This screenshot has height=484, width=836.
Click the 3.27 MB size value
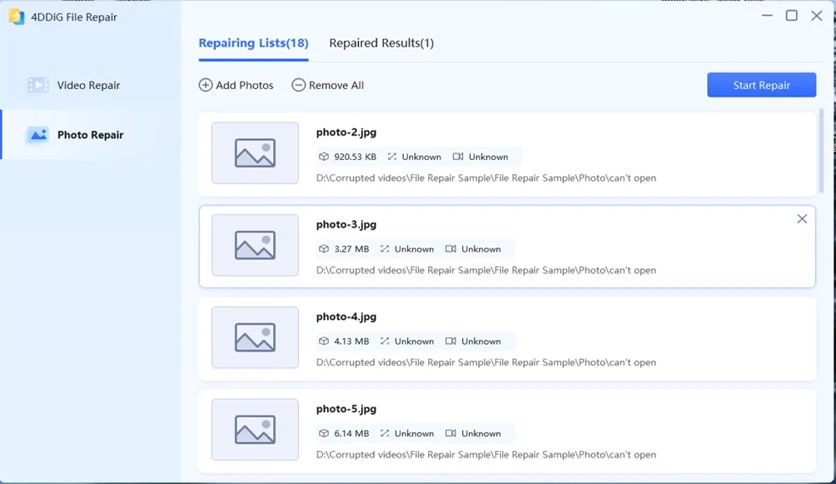pyautogui.click(x=351, y=249)
